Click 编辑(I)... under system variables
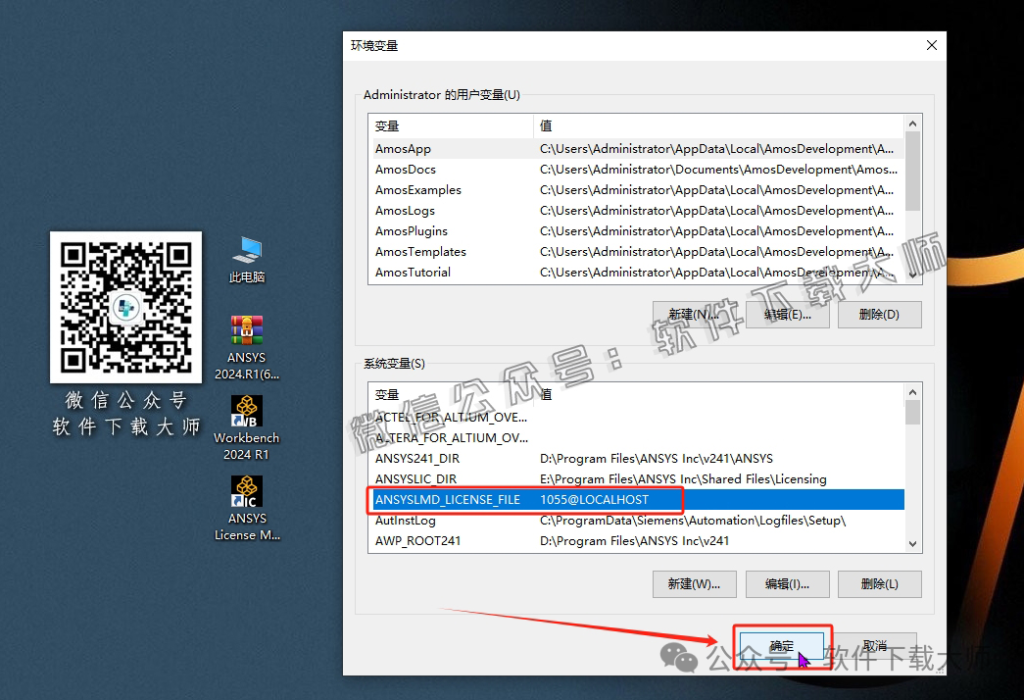The image size is (1024, 700). [x=786, y=584]
